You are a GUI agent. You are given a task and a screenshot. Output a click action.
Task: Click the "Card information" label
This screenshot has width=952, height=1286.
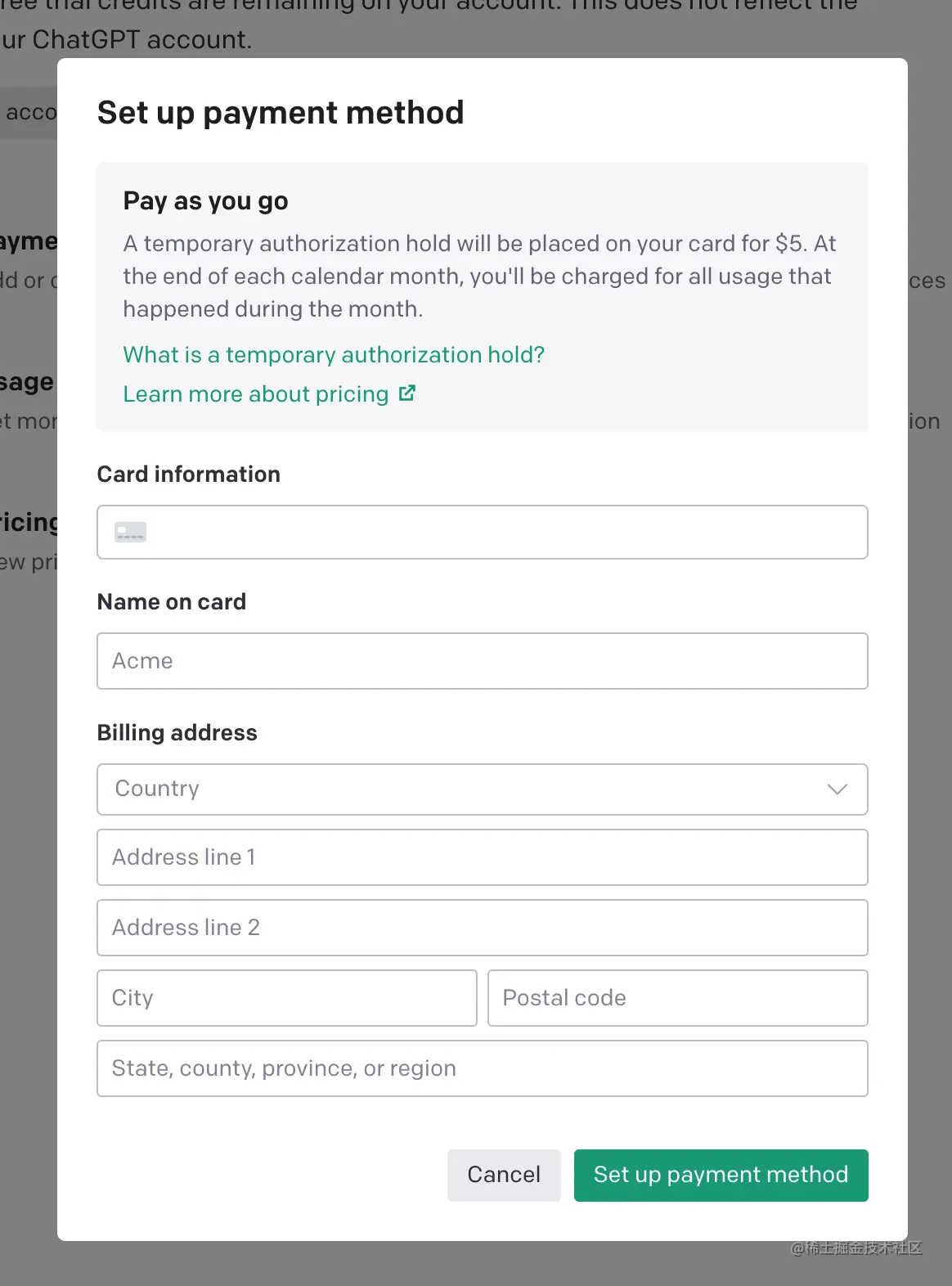click(188, 474)
